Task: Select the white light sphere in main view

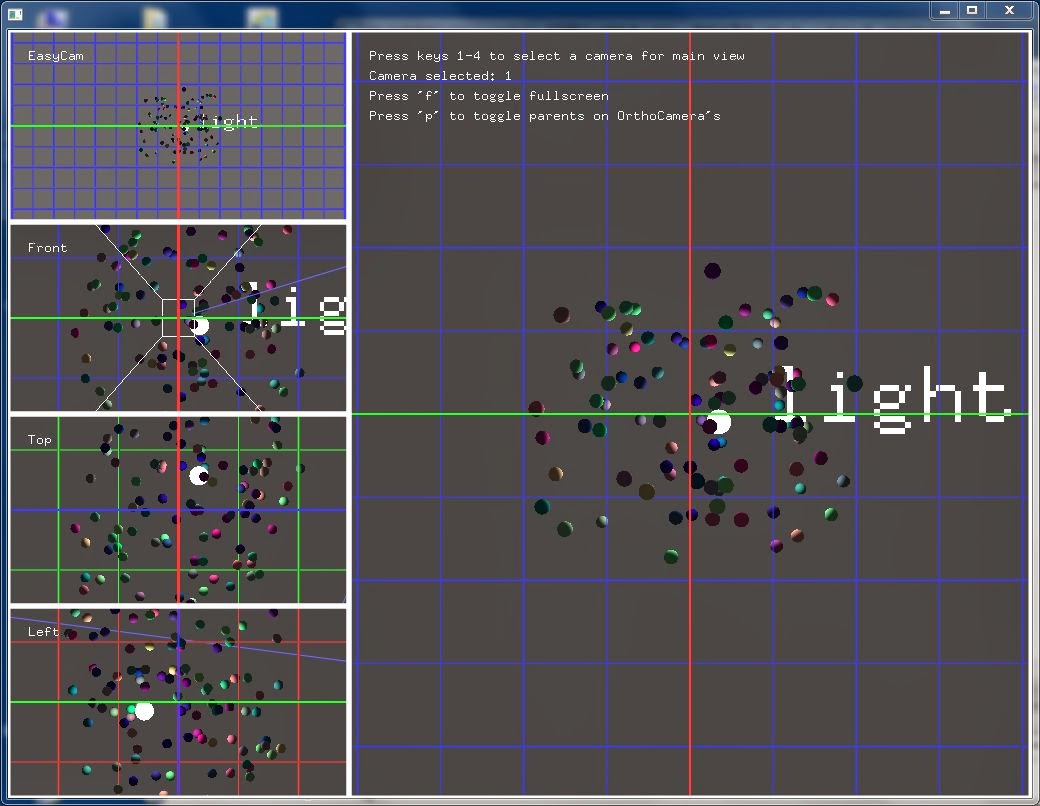Action: [718, 421]
